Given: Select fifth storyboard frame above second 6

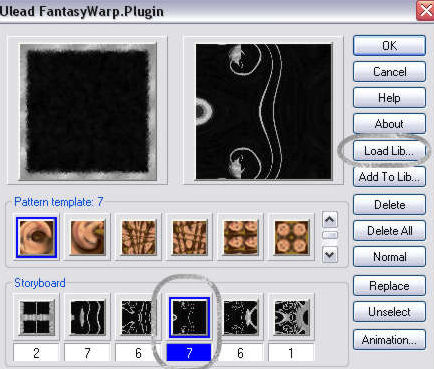Looking at the screenshot, I should (x=240, y=318).
